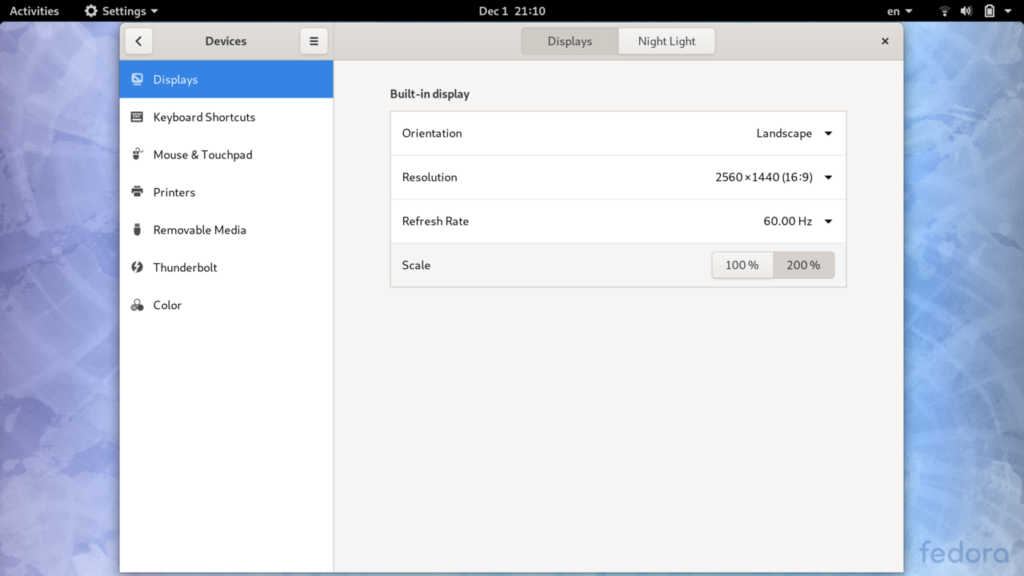Screen dimensions: 1024x576
Task: Click the Scale label
Action: pyautogui.click(x=416, y=265)
